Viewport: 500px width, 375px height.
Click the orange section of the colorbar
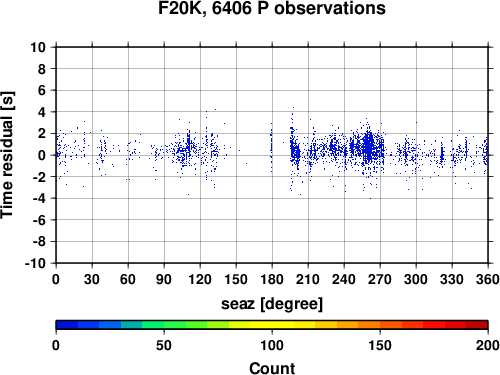369,325
